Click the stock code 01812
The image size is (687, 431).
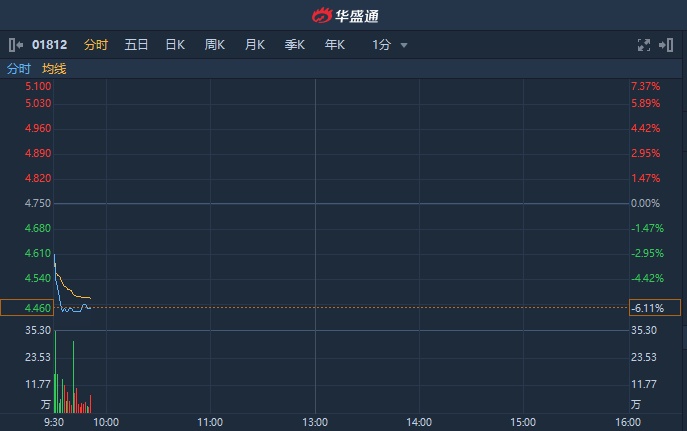(50, 45)
